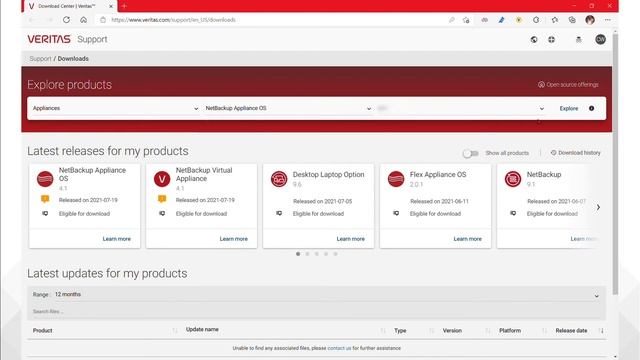Sort by the Release date column arrow
This screenshot has height=360, width=640.
pos(601,331)
